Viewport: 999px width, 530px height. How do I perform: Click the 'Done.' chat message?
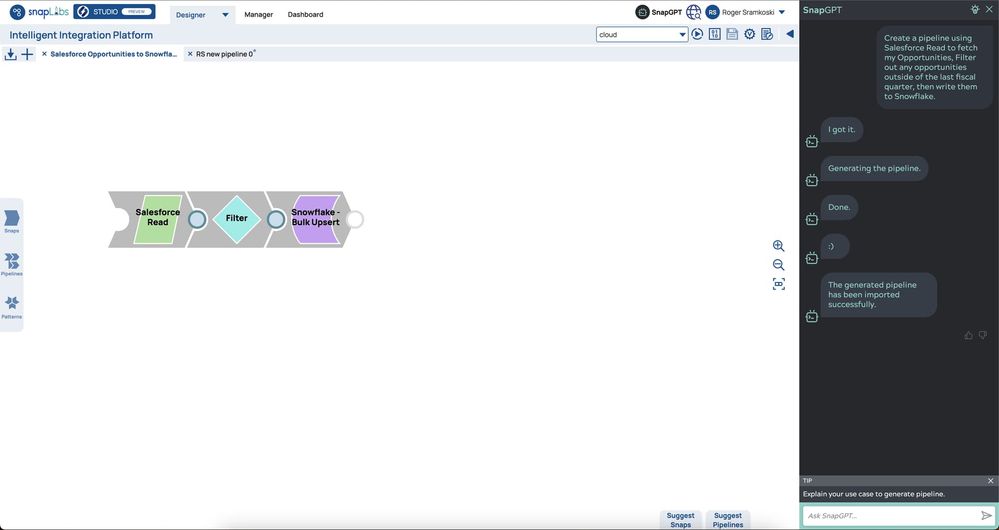pos(839,207)
